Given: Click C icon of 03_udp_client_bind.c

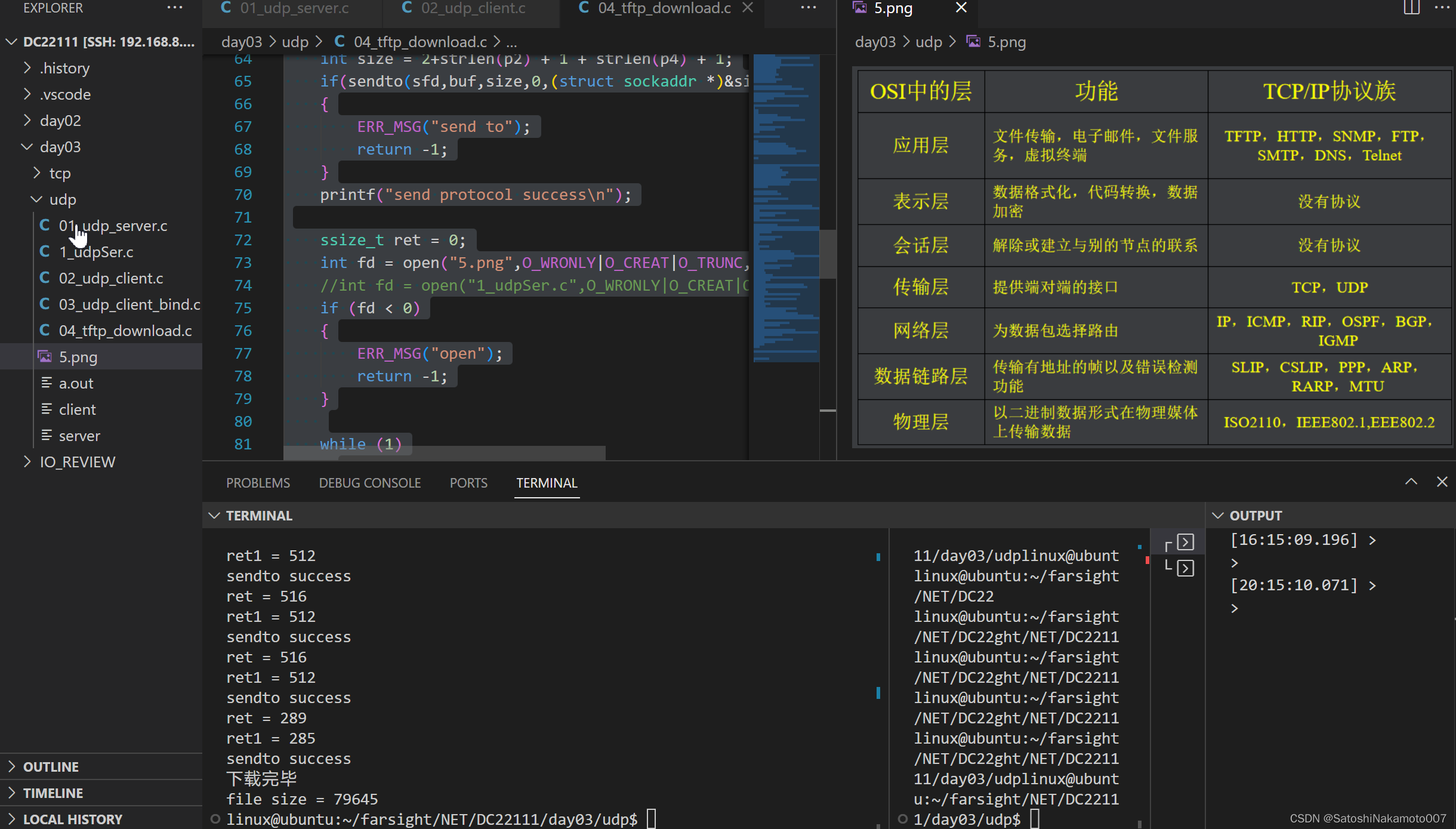Looking at the screenshot, I should pyautogui.click(x=45, y=304).
